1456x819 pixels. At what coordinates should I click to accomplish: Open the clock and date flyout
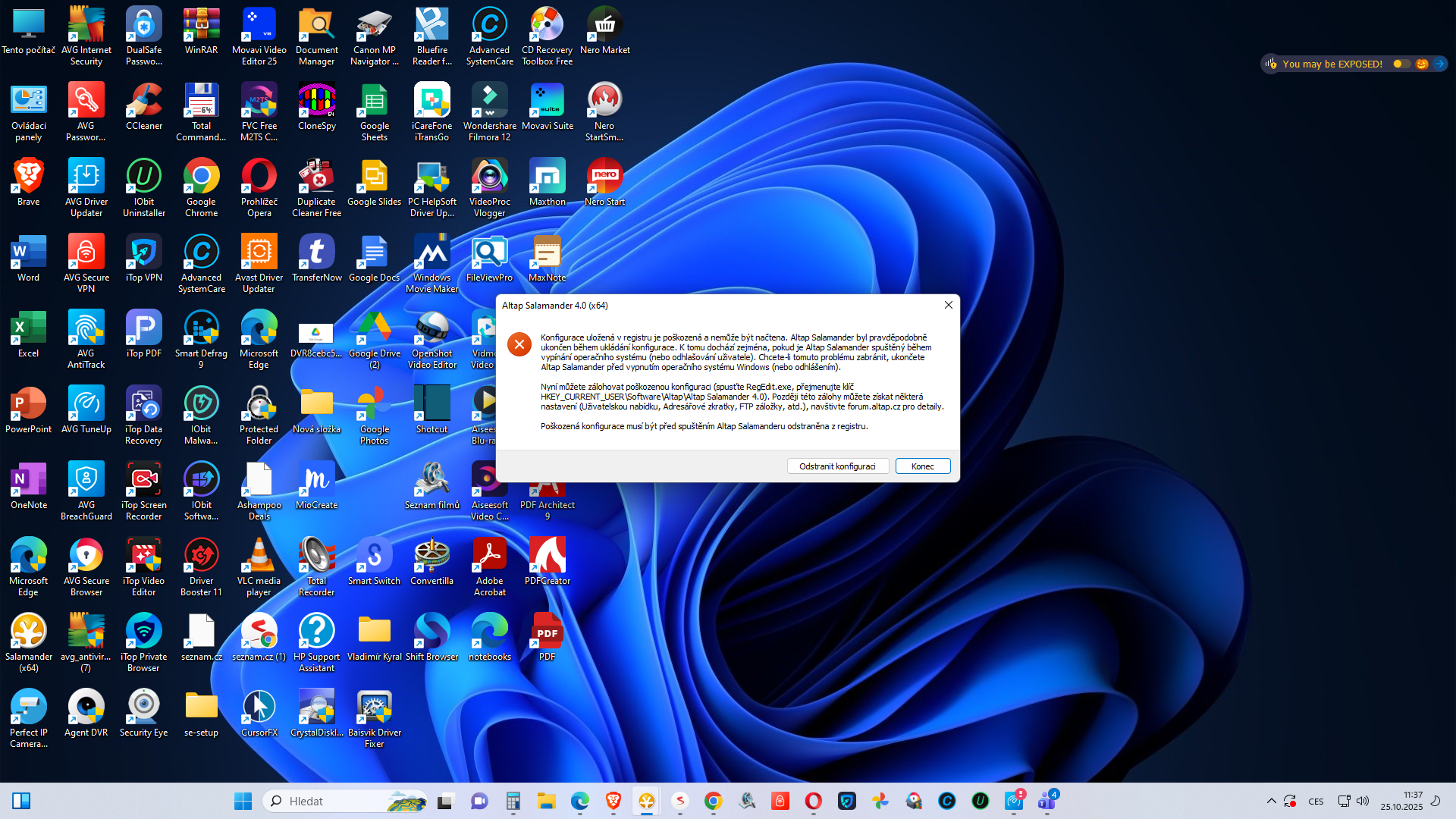pyautogui.click(x=1401, y=801)
